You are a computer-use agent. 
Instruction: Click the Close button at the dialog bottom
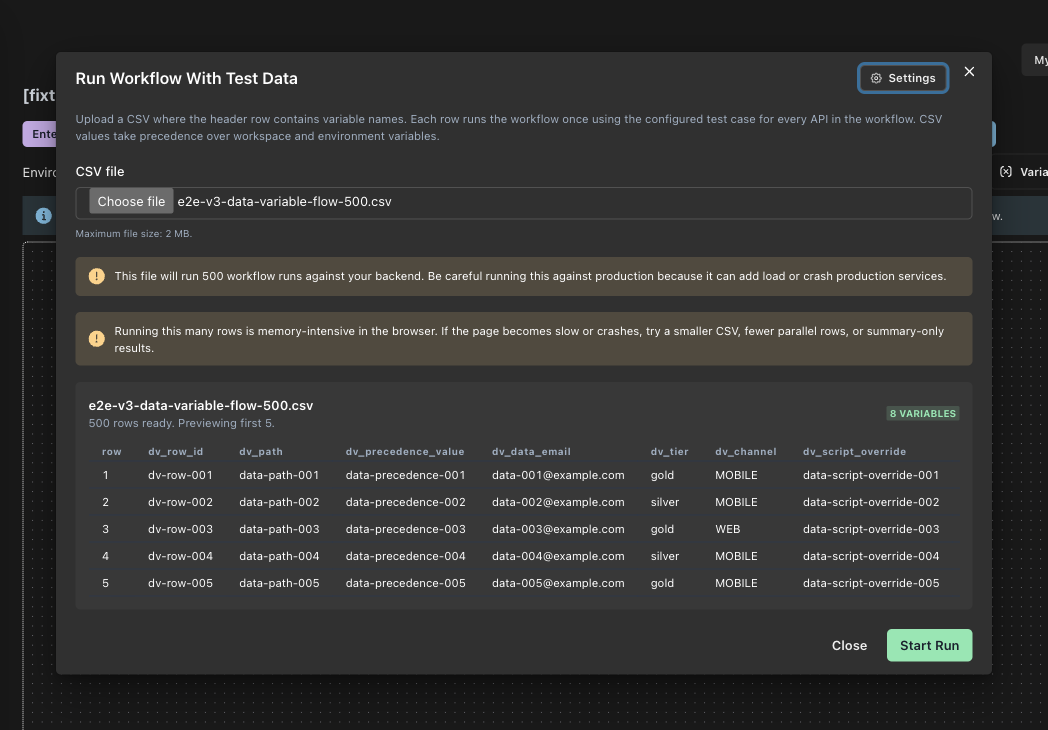(x=849, y=645)
